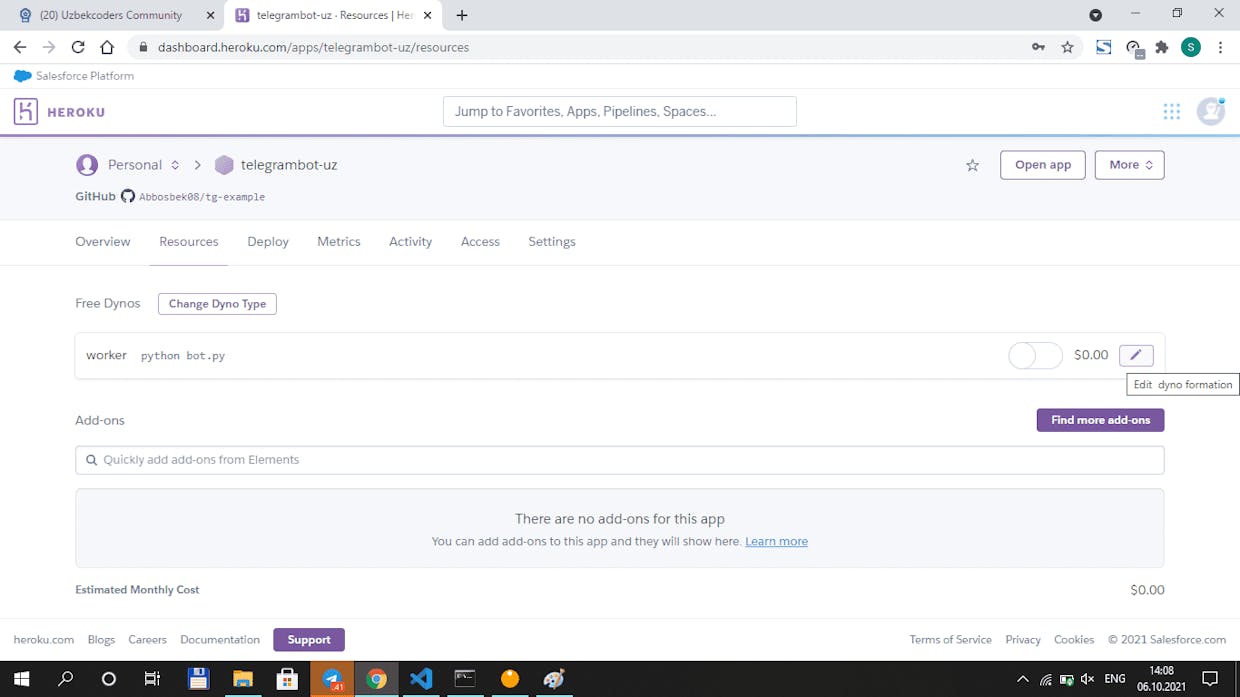1240x697 pixels.
Task: Open the user account avatar menu
Action: 1211,111
